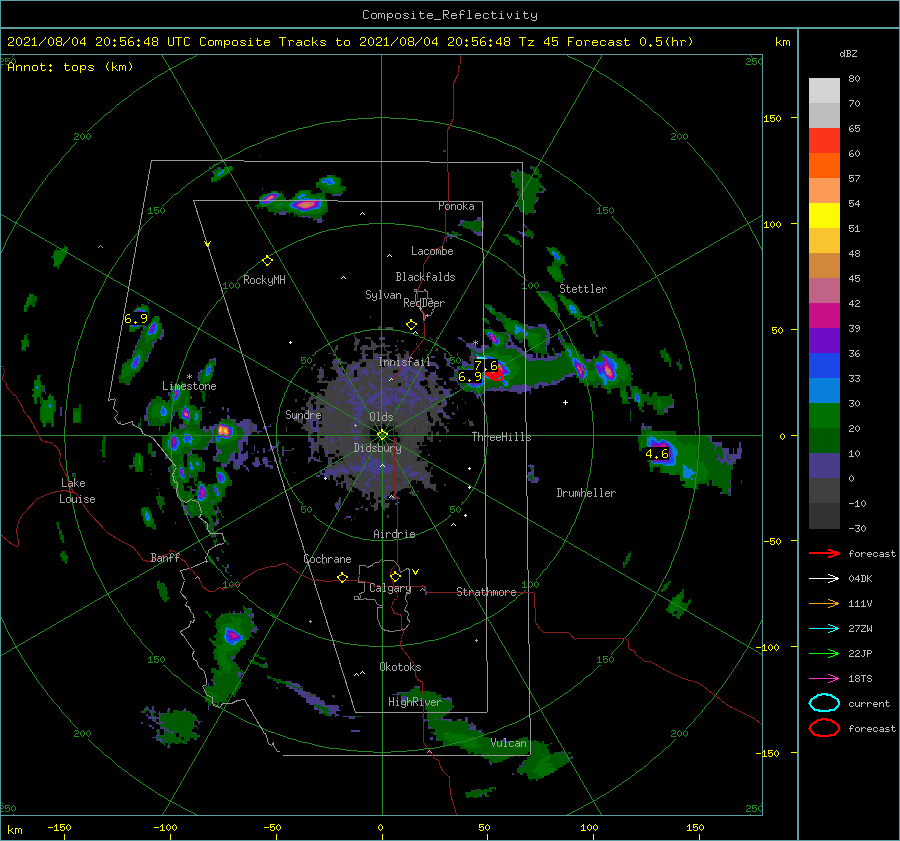This screenshot has height=841, width=900.
Task: Select the Ponoka label
Action: point(456,206)
